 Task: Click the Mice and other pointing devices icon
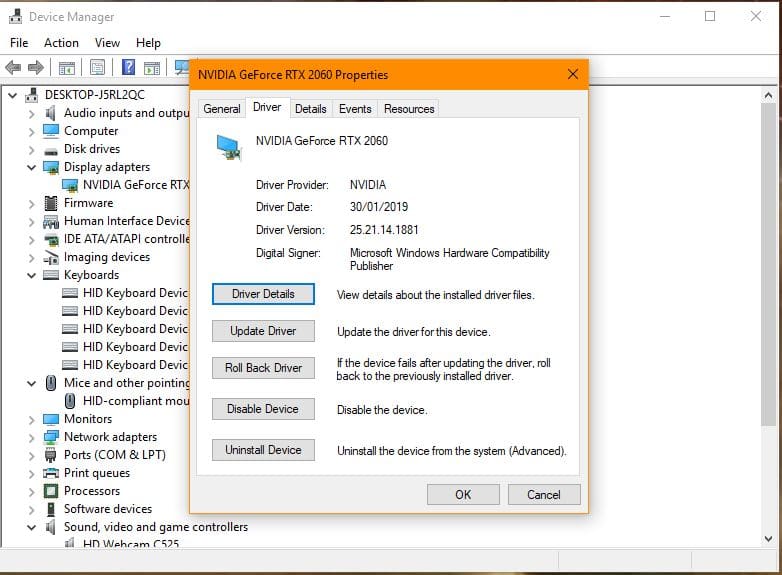coord(51,383)
